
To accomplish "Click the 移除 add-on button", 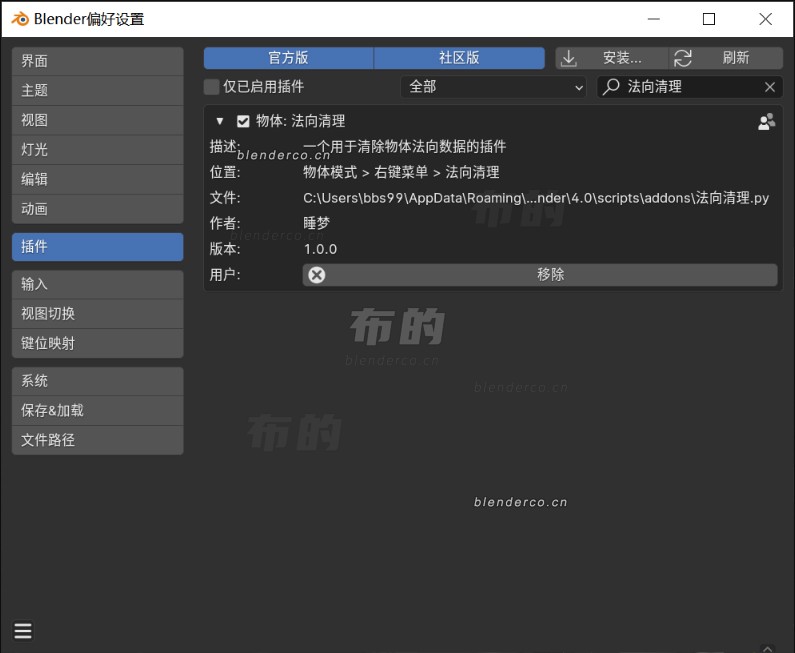I will [x=540, y=275].
